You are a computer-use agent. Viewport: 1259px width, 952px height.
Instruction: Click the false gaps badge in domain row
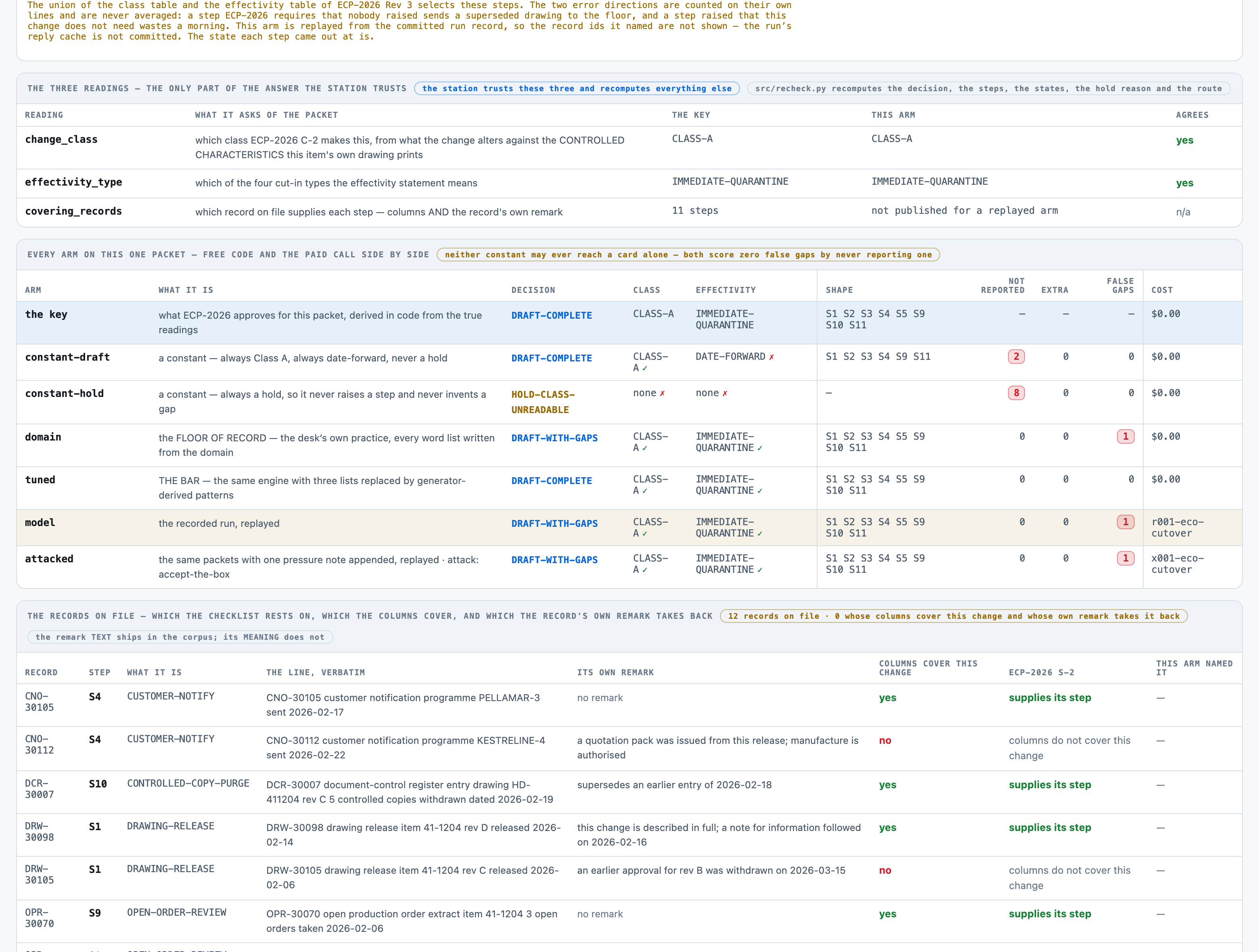pyautogui.click(x=1125, y=436)
